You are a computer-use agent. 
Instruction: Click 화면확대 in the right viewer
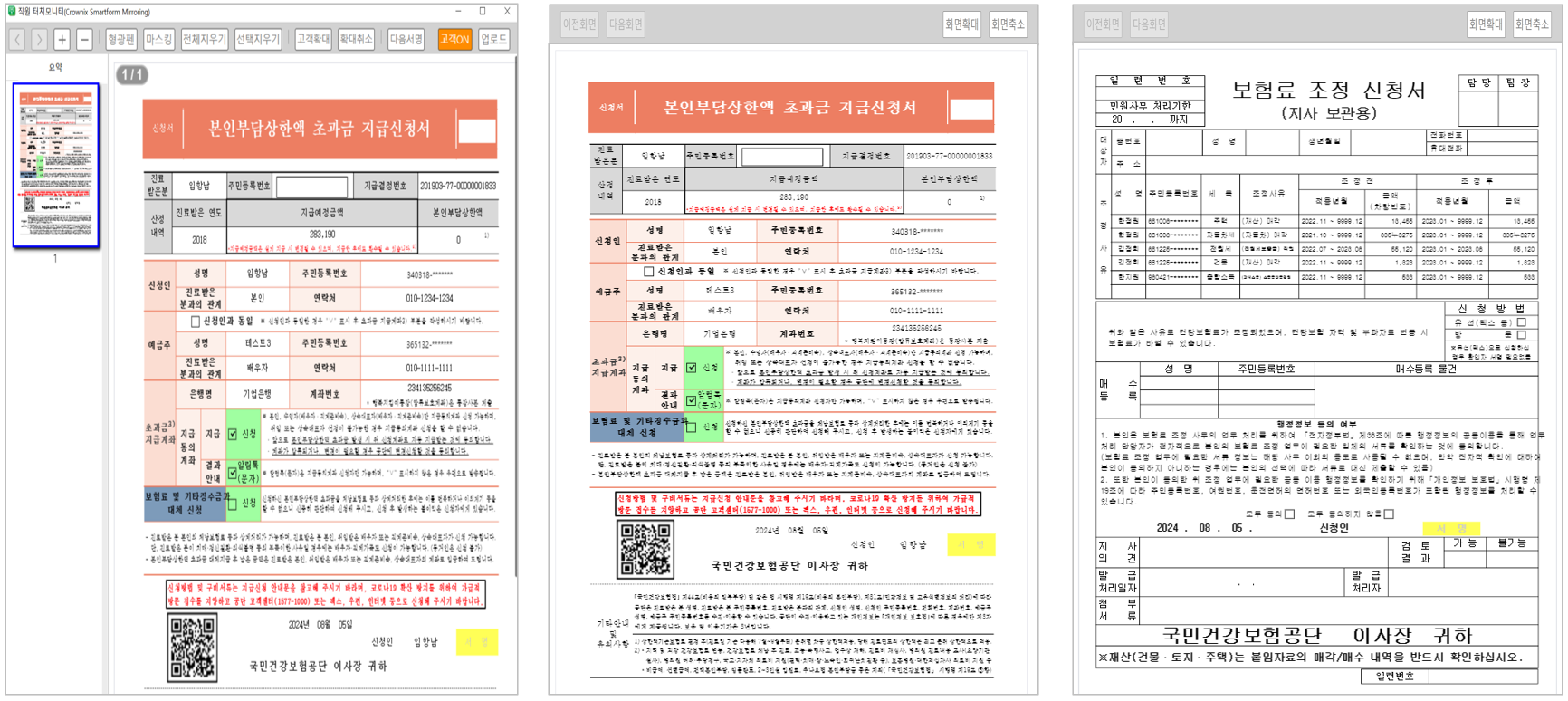tap(1485, 24)
